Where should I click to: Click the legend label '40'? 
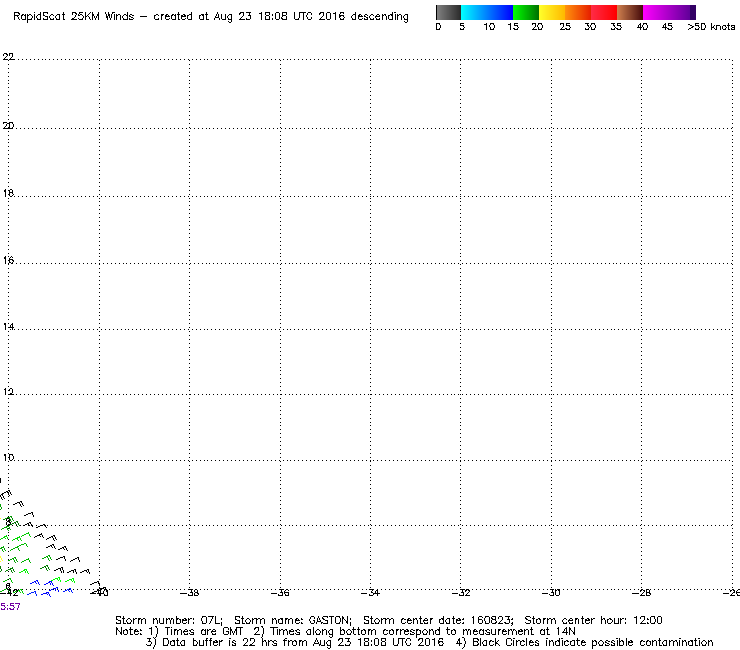point(642,27)
